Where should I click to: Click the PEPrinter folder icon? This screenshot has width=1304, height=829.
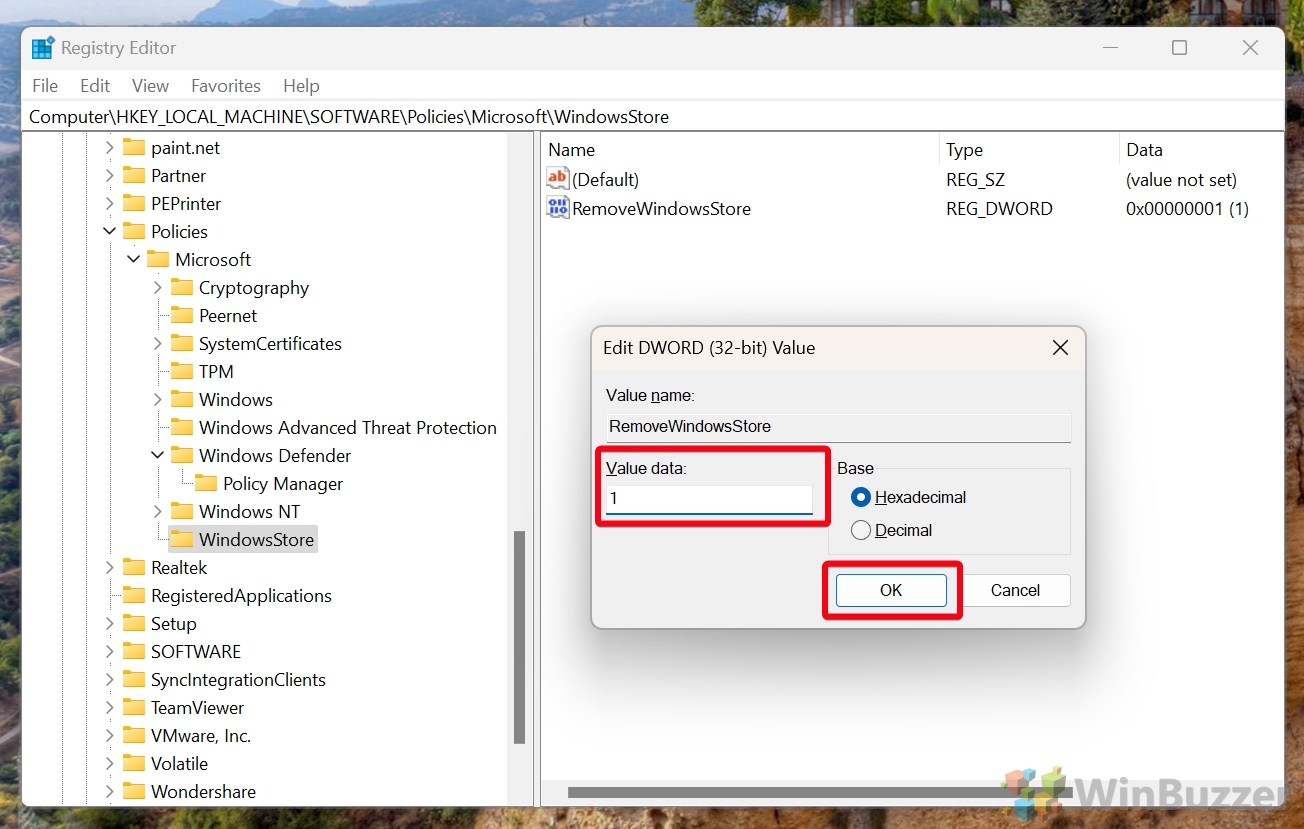tap(134, 203)
